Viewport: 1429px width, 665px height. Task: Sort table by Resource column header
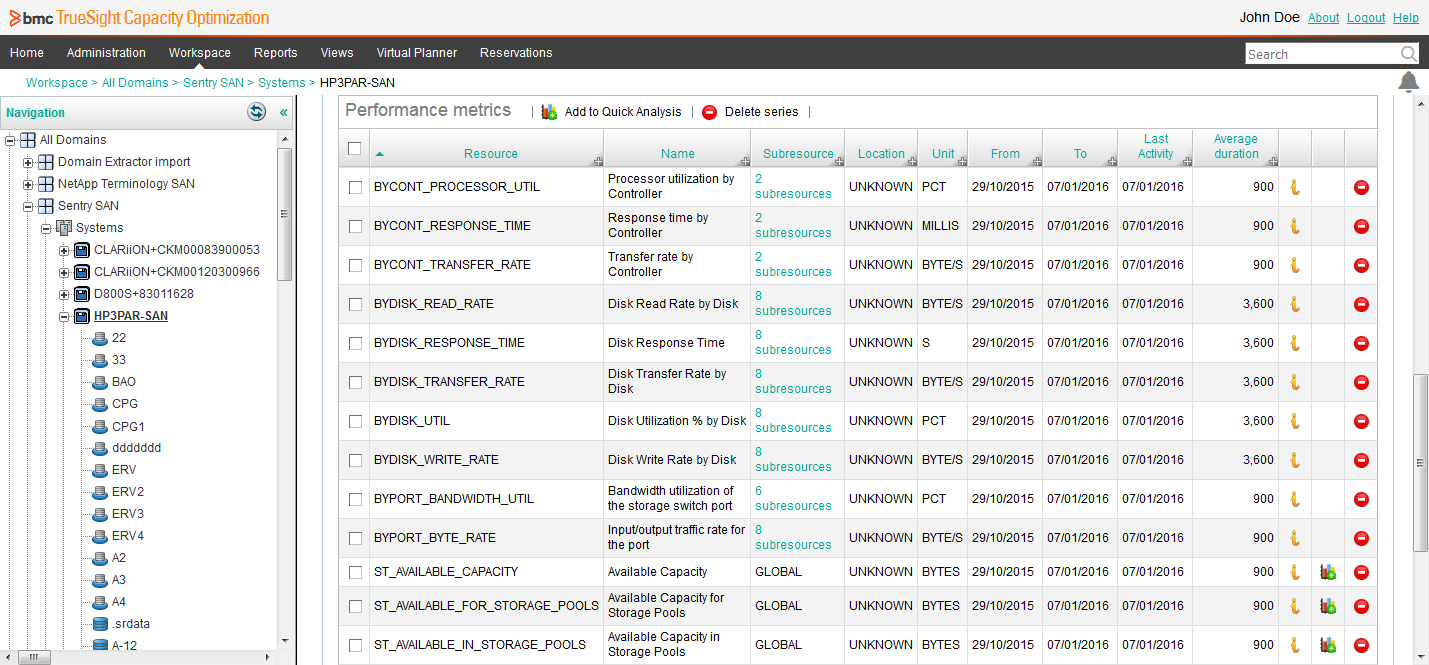point(490,154)
